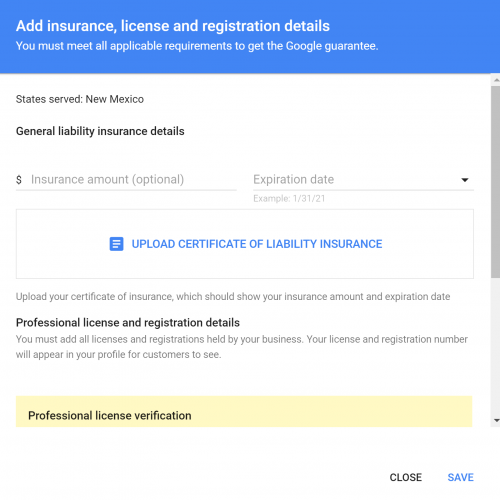Click the scrollbar up arrow
Viewport: 500px width, 500px height.
point(496,80)
